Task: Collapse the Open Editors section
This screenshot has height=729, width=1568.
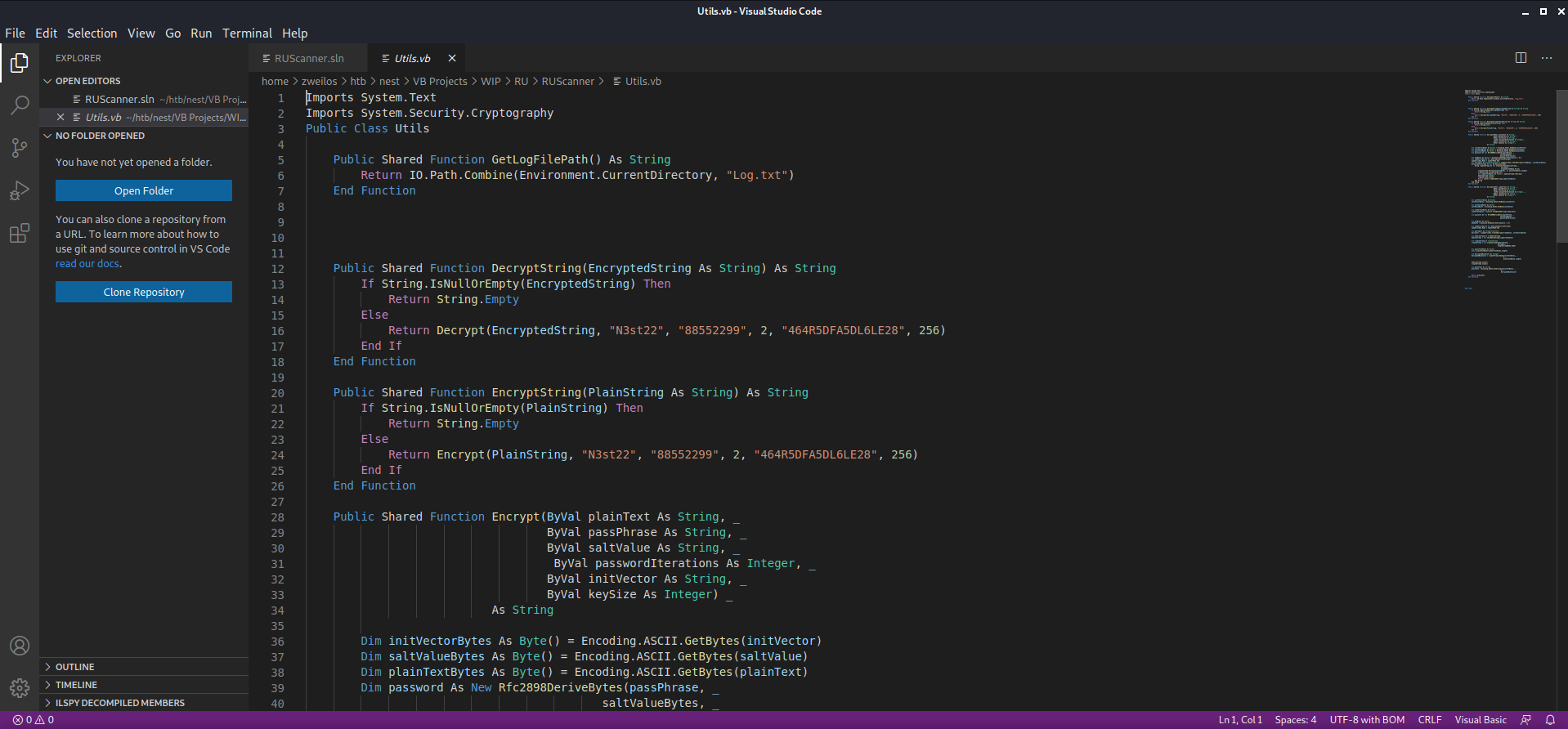Action: coord(87,81)
